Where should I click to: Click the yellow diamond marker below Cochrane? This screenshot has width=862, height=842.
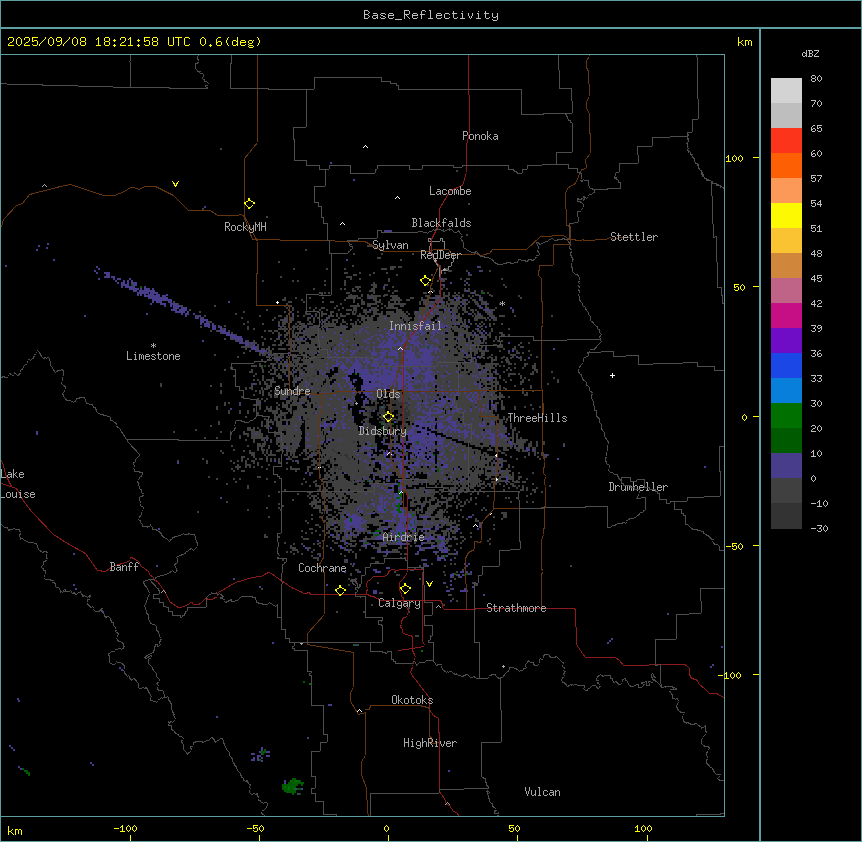(340, 590)
